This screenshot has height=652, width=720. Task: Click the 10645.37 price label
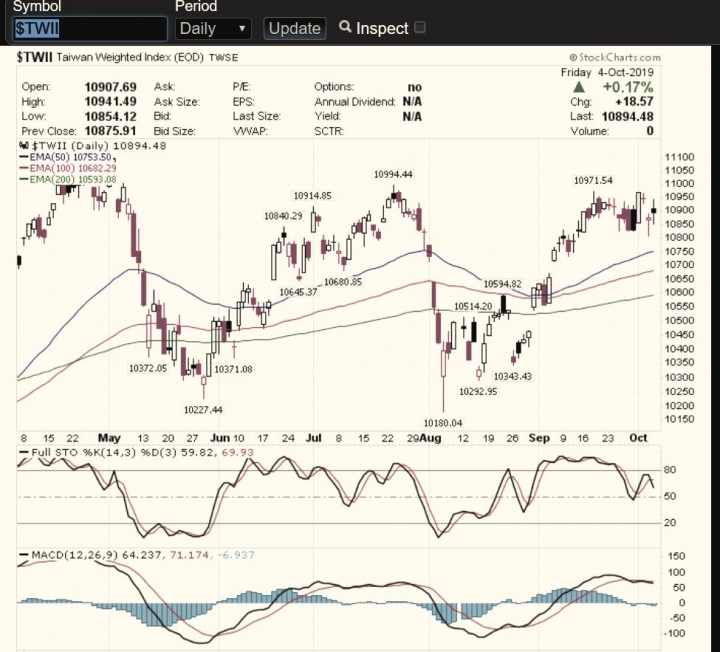click(x=298, y=292)
